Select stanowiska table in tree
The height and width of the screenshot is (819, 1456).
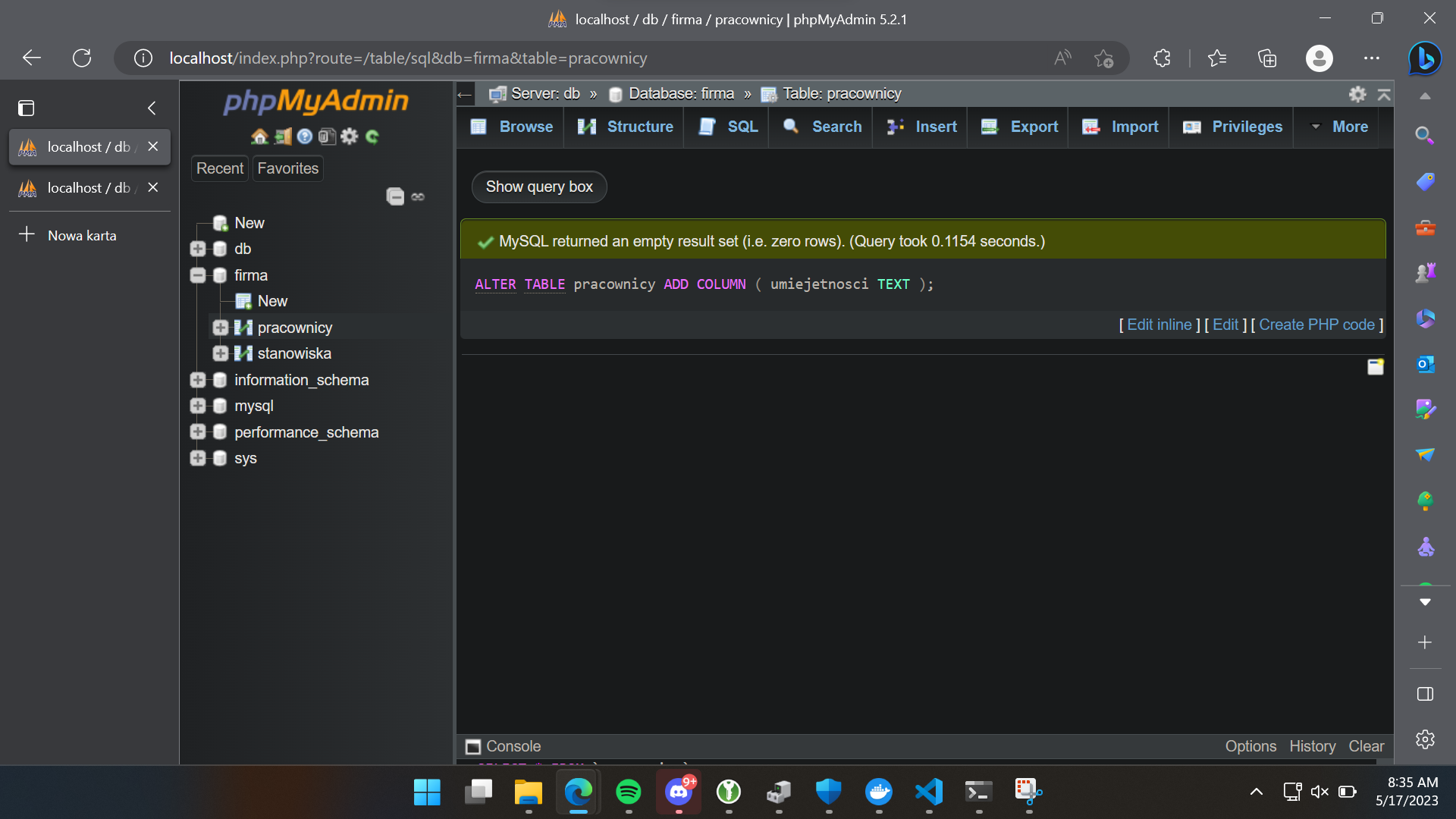[x=294, y=353]
